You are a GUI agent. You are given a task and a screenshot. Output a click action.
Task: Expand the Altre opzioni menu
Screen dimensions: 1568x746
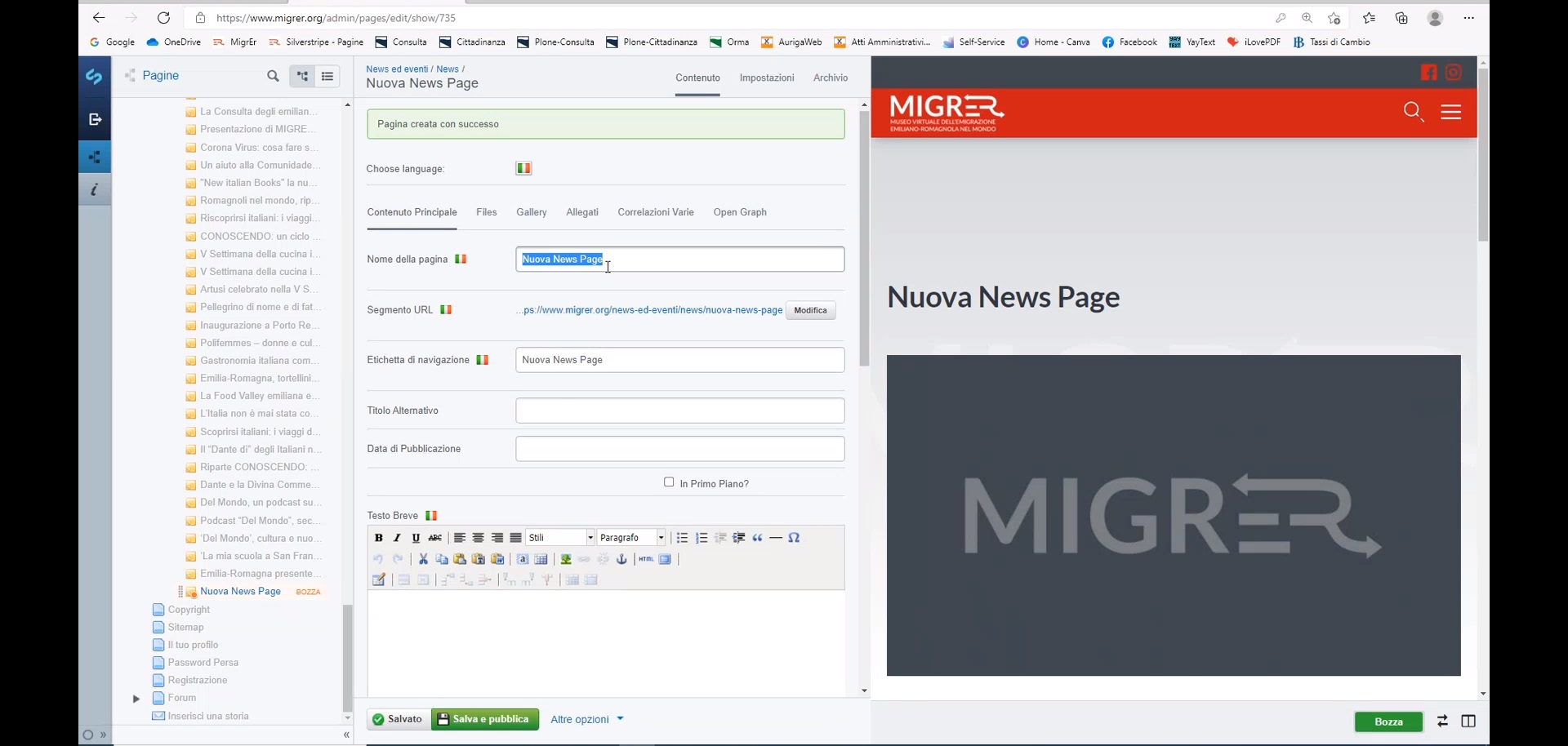[x=586, y=719]
